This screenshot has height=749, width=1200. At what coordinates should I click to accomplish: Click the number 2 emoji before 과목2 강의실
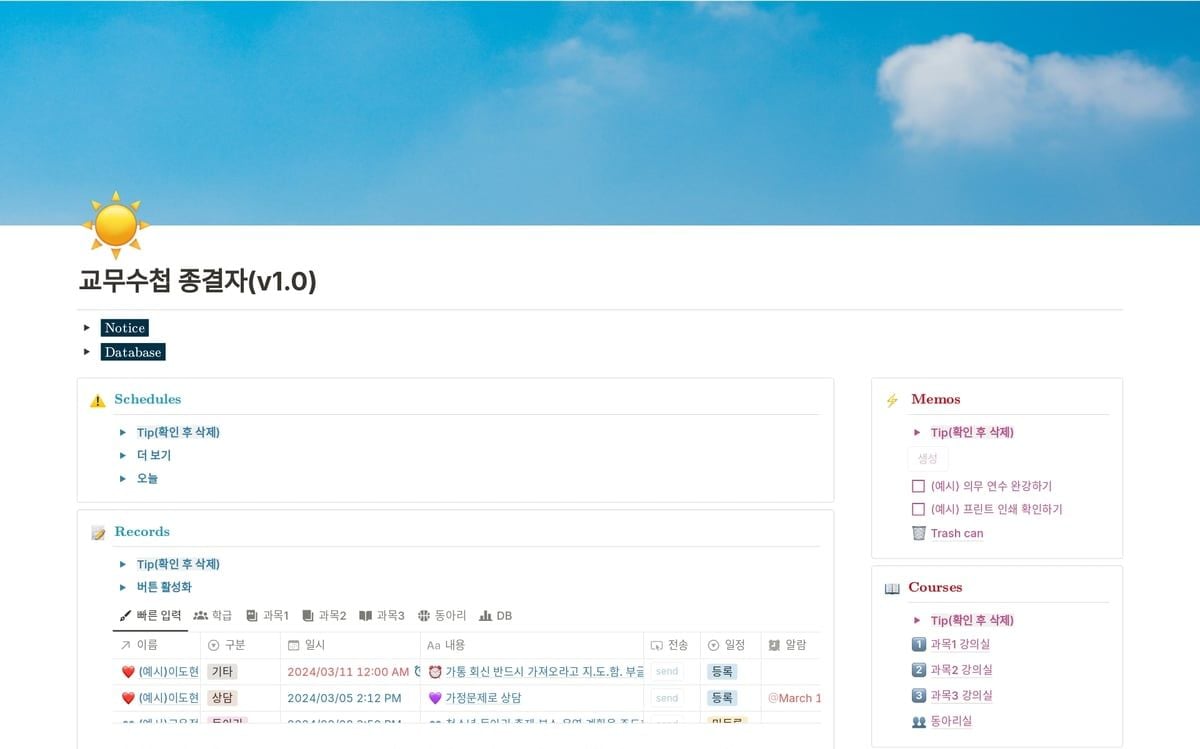click(919, 670)
